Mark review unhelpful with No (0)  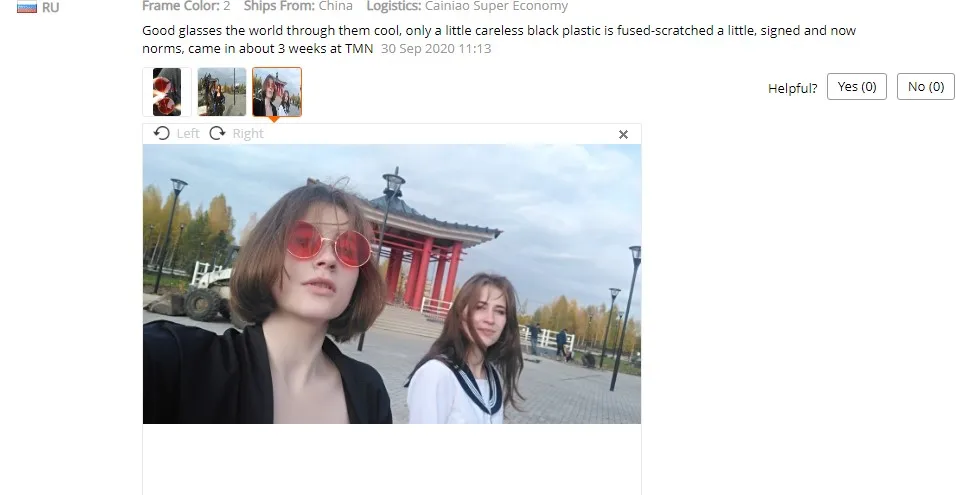pyautogui.click(x=926, y=87)
